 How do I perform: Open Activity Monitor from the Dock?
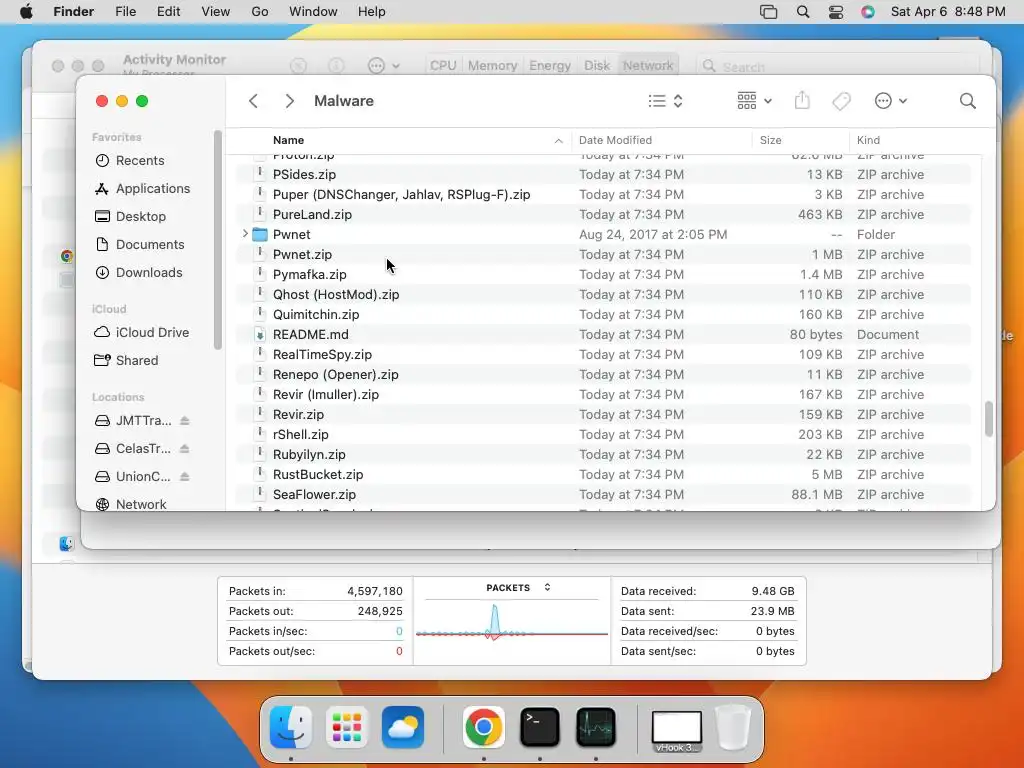(x=596, y=727)
